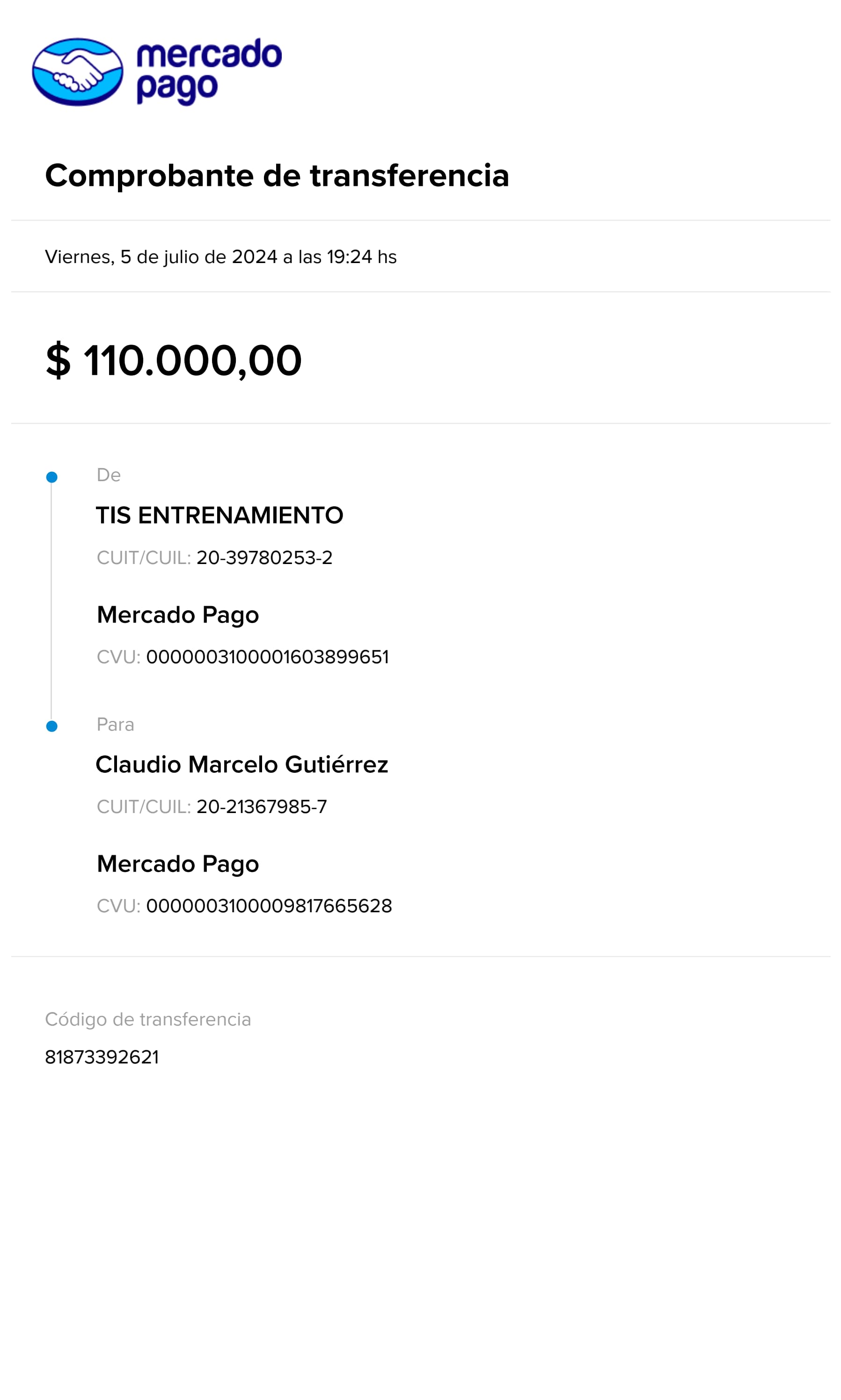Click recipient CUIT/CUIL number 20-21367985-7

point(261,806)
